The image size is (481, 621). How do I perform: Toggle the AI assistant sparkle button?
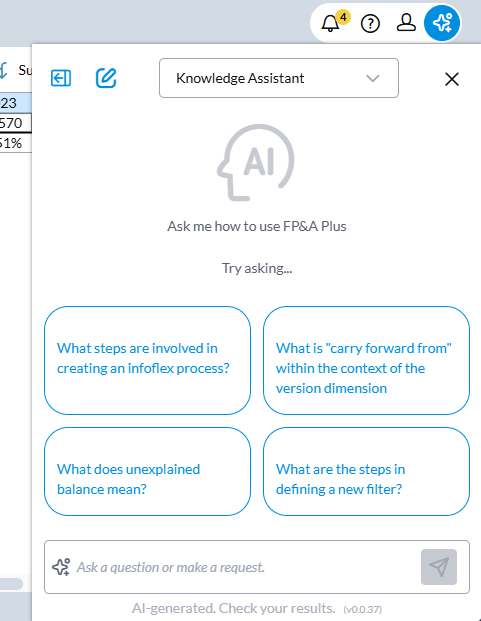point(442,23)
